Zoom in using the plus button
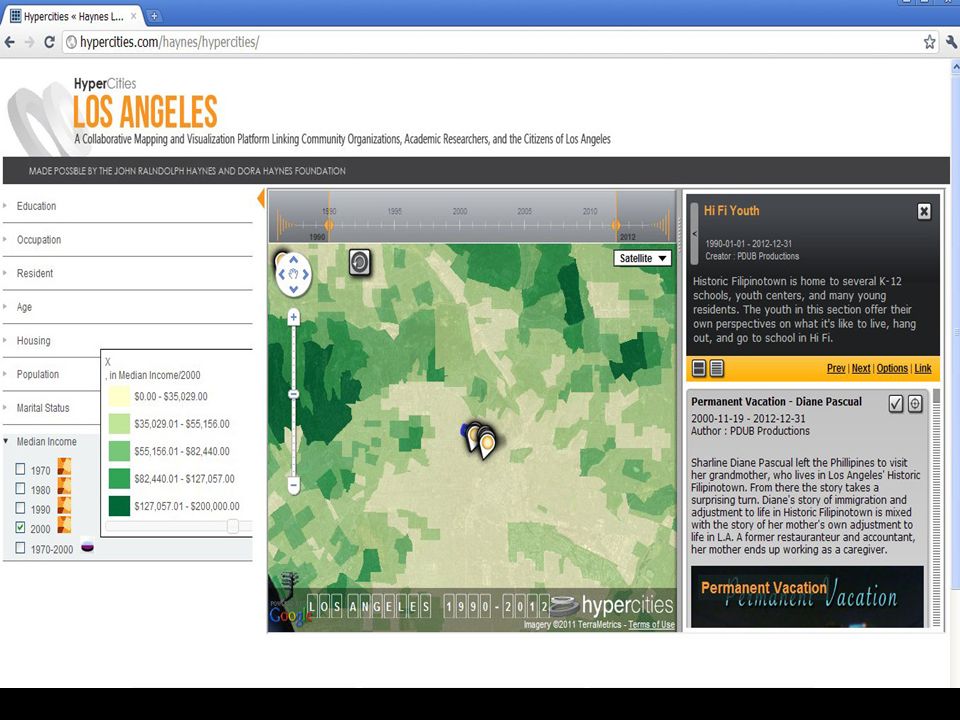The height and width of the screenshot is (720, 960). [x=294, y=317]
